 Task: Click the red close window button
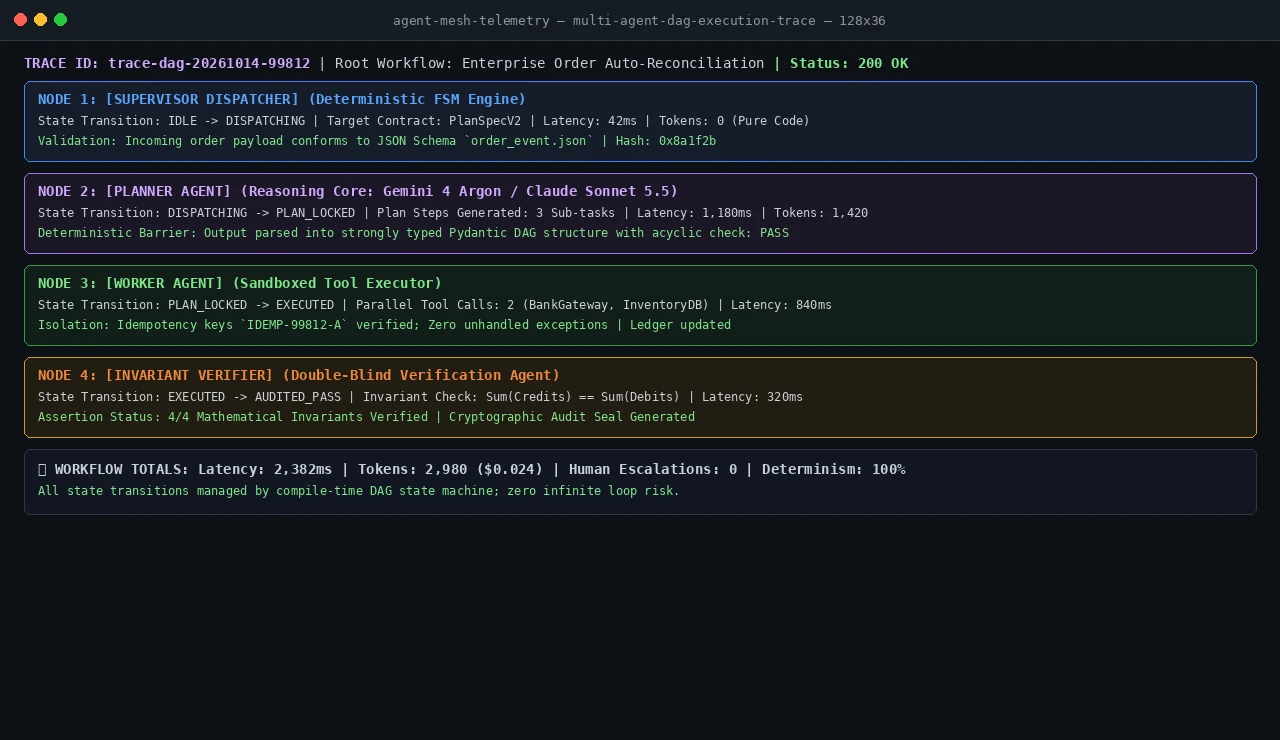[x=20, y=20]
